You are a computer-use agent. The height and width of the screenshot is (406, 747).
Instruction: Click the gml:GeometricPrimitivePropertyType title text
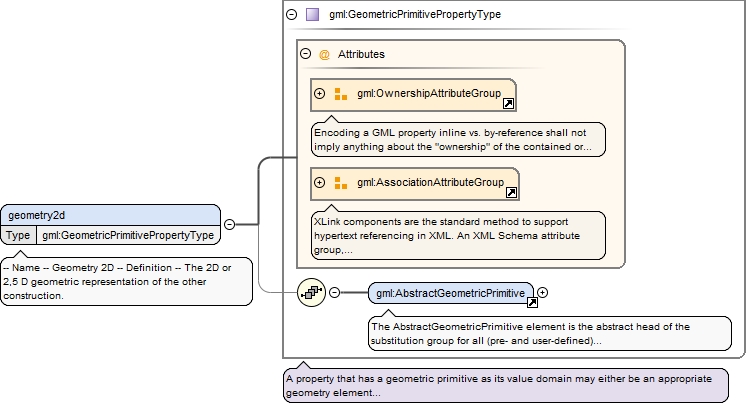(x=414, y=14)
